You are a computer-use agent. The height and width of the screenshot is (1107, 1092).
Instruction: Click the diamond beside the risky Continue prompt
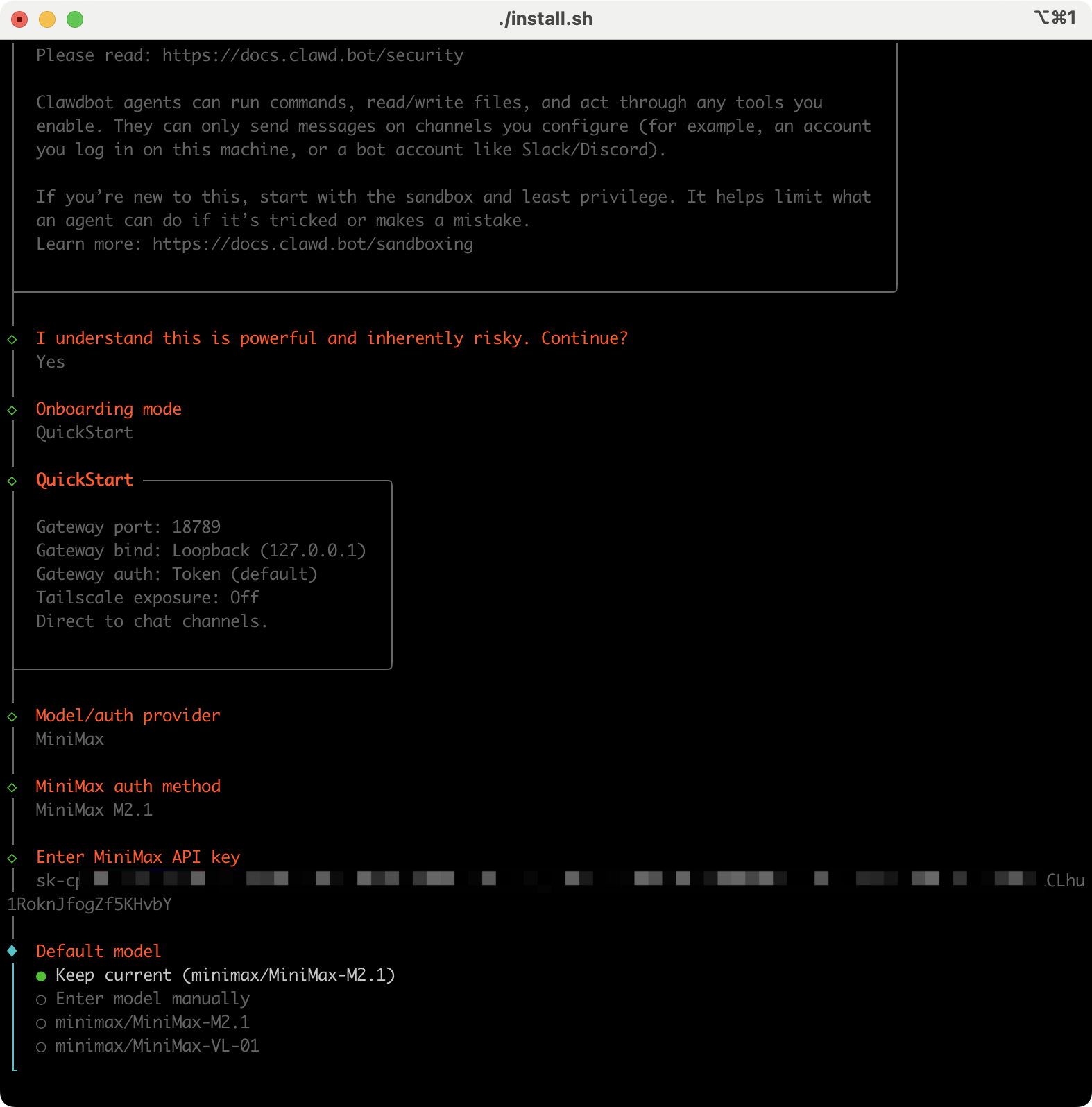click(12, 339)
